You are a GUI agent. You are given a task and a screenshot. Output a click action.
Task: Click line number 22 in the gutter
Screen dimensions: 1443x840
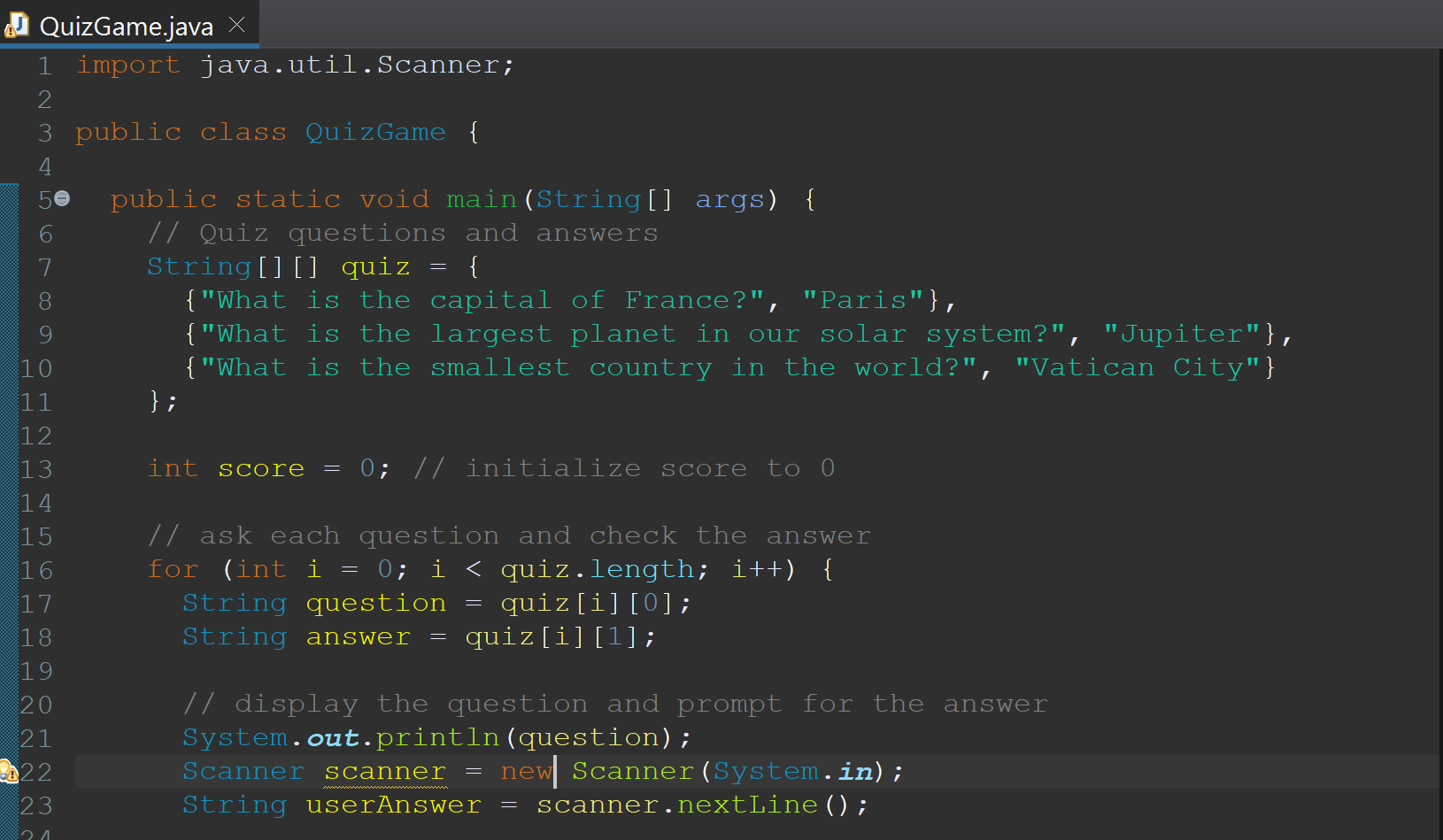36,772
